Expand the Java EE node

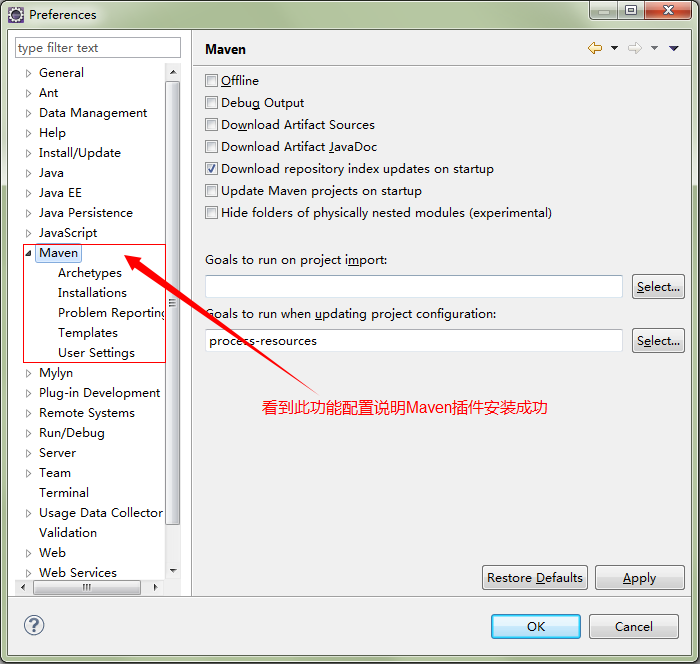tap(29, 193)
